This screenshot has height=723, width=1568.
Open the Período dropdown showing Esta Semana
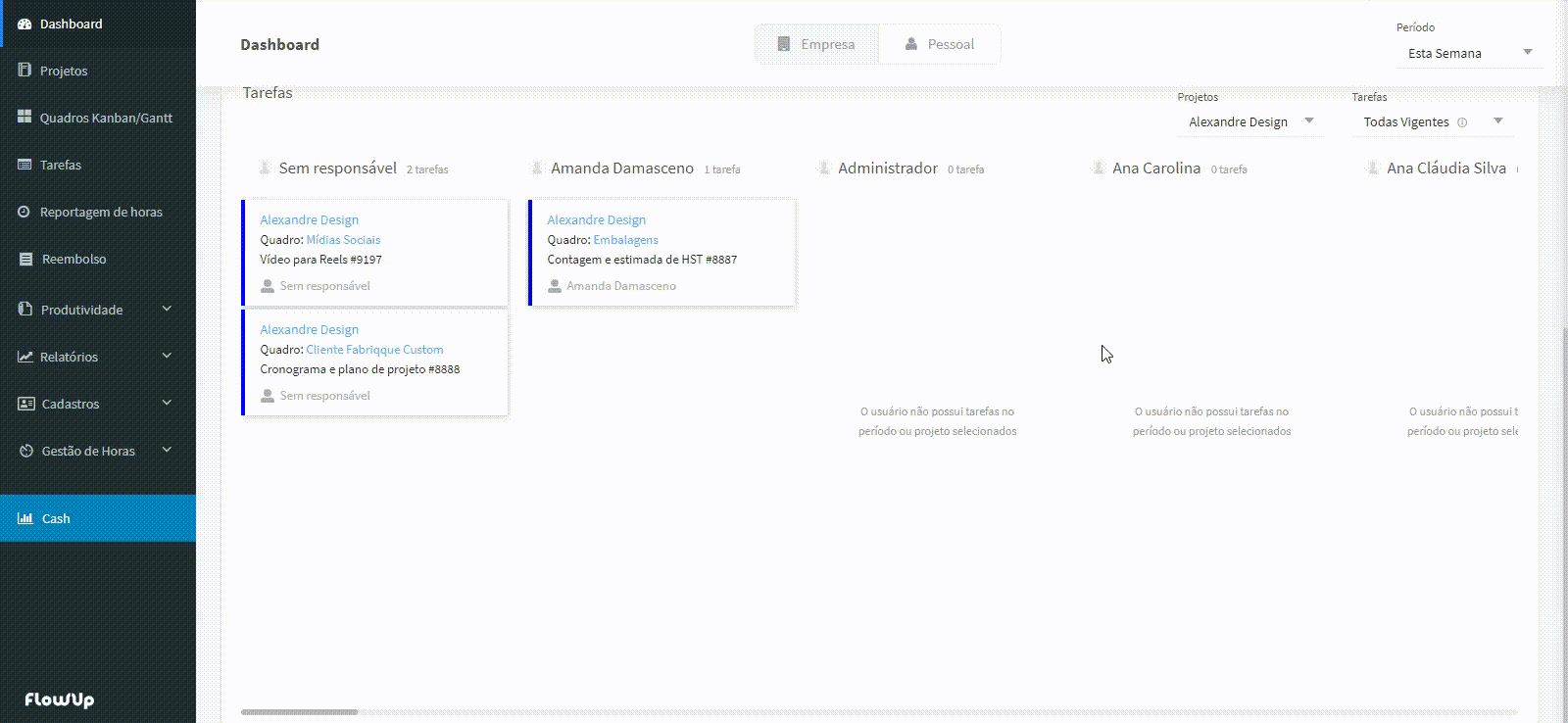(x=1469, y=53)
